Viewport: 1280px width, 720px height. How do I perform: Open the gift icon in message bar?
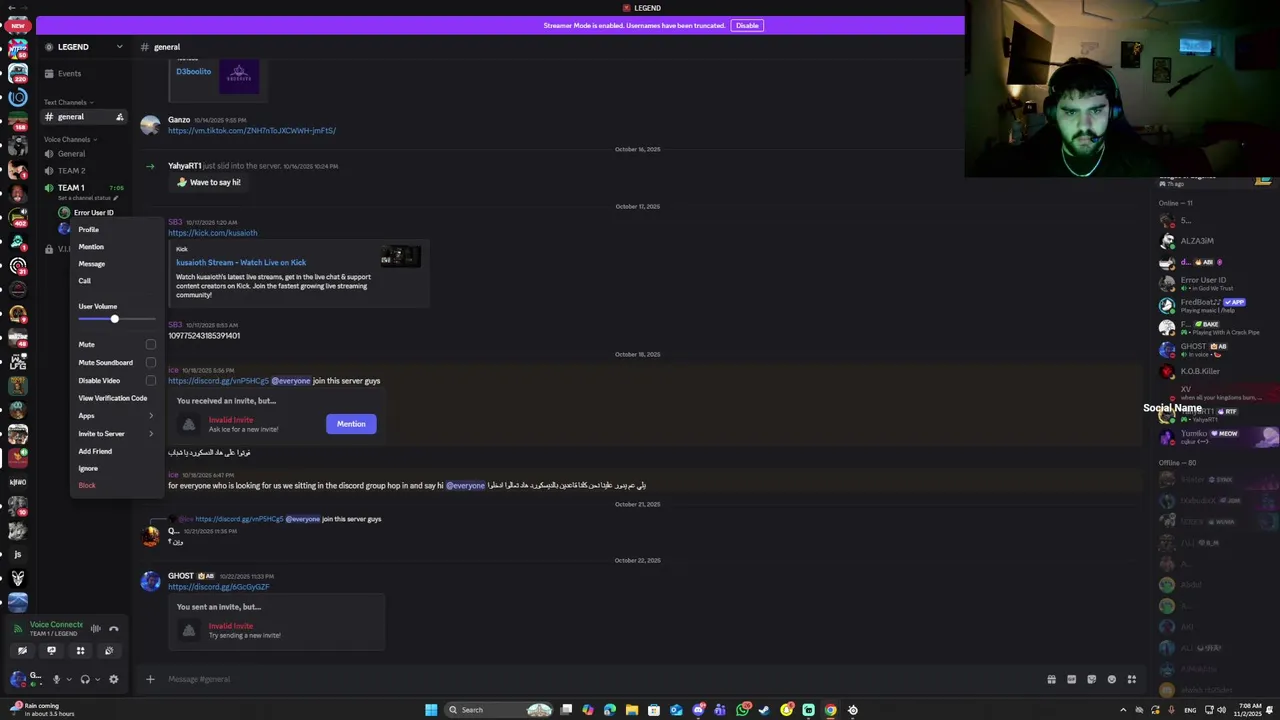[1051, 679]
